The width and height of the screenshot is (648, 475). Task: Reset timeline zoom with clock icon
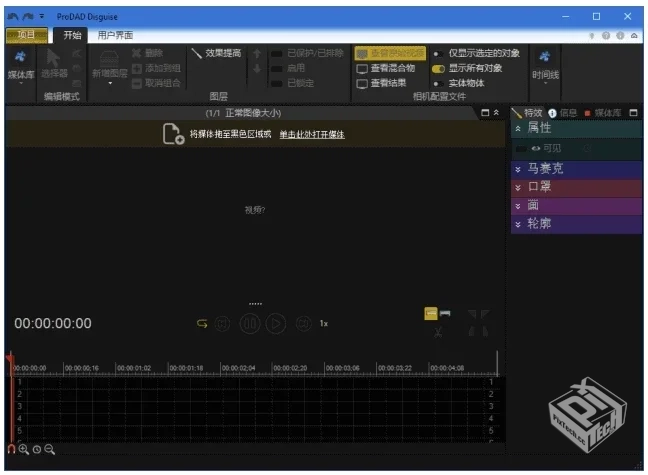tap(37, 449)
